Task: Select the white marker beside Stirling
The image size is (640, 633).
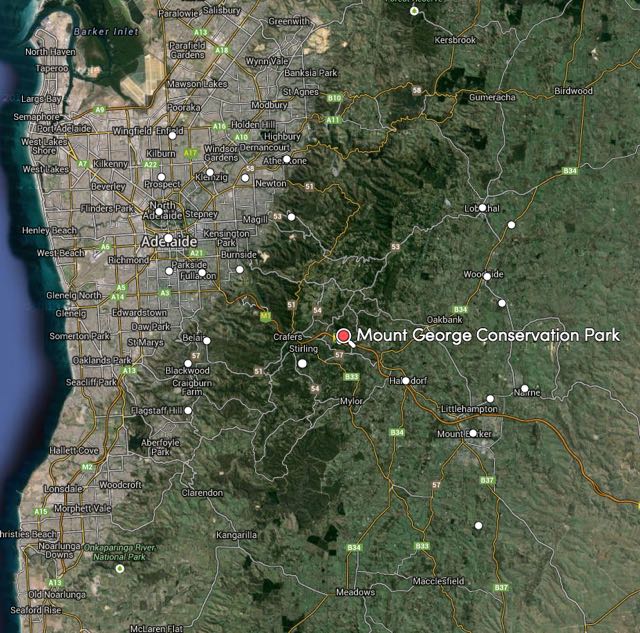Action: click(x=302, y=364)
